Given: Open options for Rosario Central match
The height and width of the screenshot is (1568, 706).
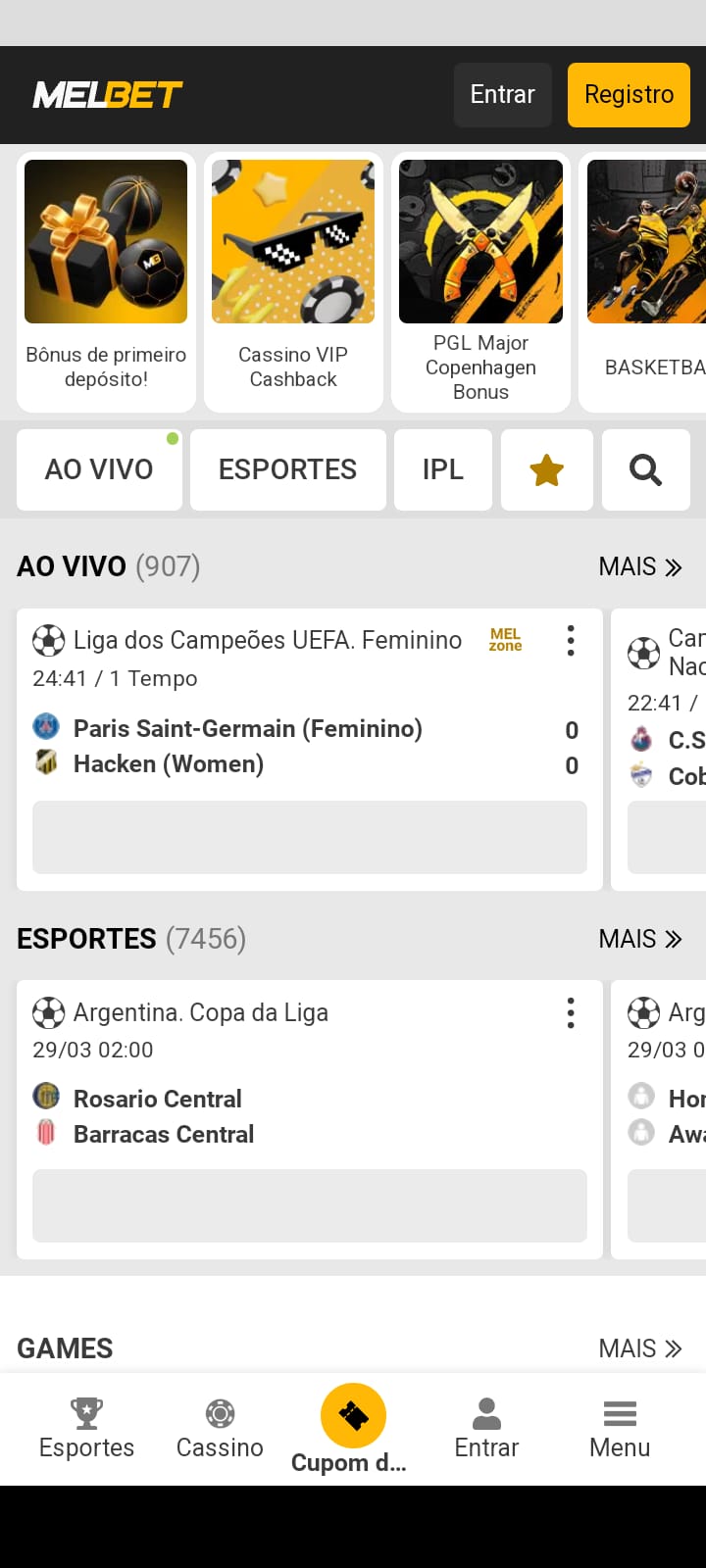Looking at the screenshot, I should [571, 1013].
